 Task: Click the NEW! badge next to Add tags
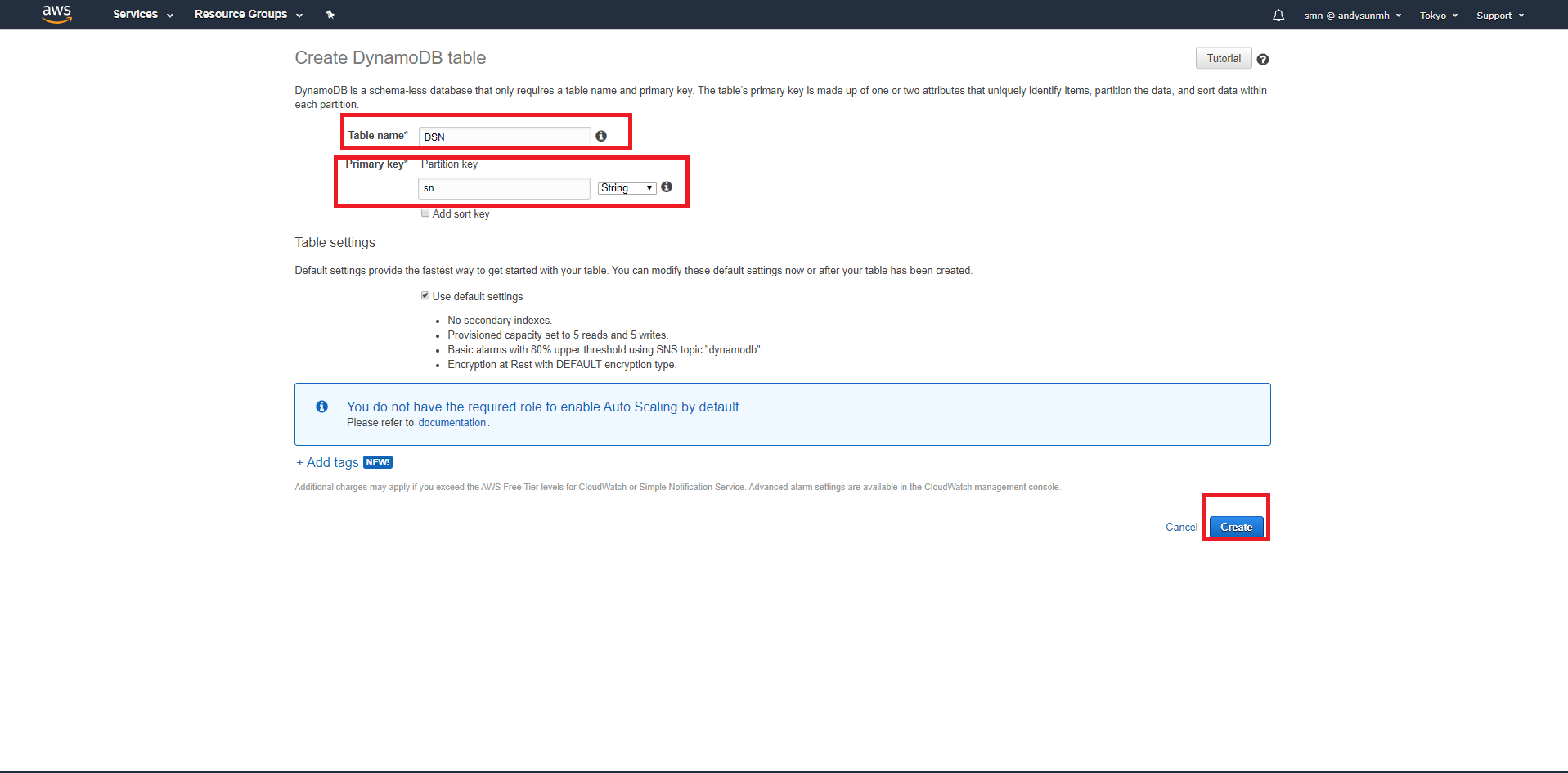(x=378, y=462)
